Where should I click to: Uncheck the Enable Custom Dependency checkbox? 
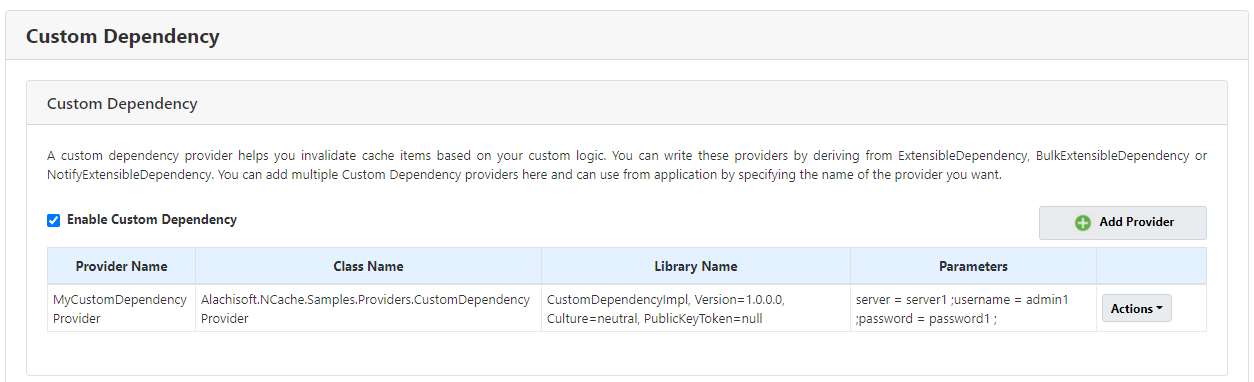54,220
